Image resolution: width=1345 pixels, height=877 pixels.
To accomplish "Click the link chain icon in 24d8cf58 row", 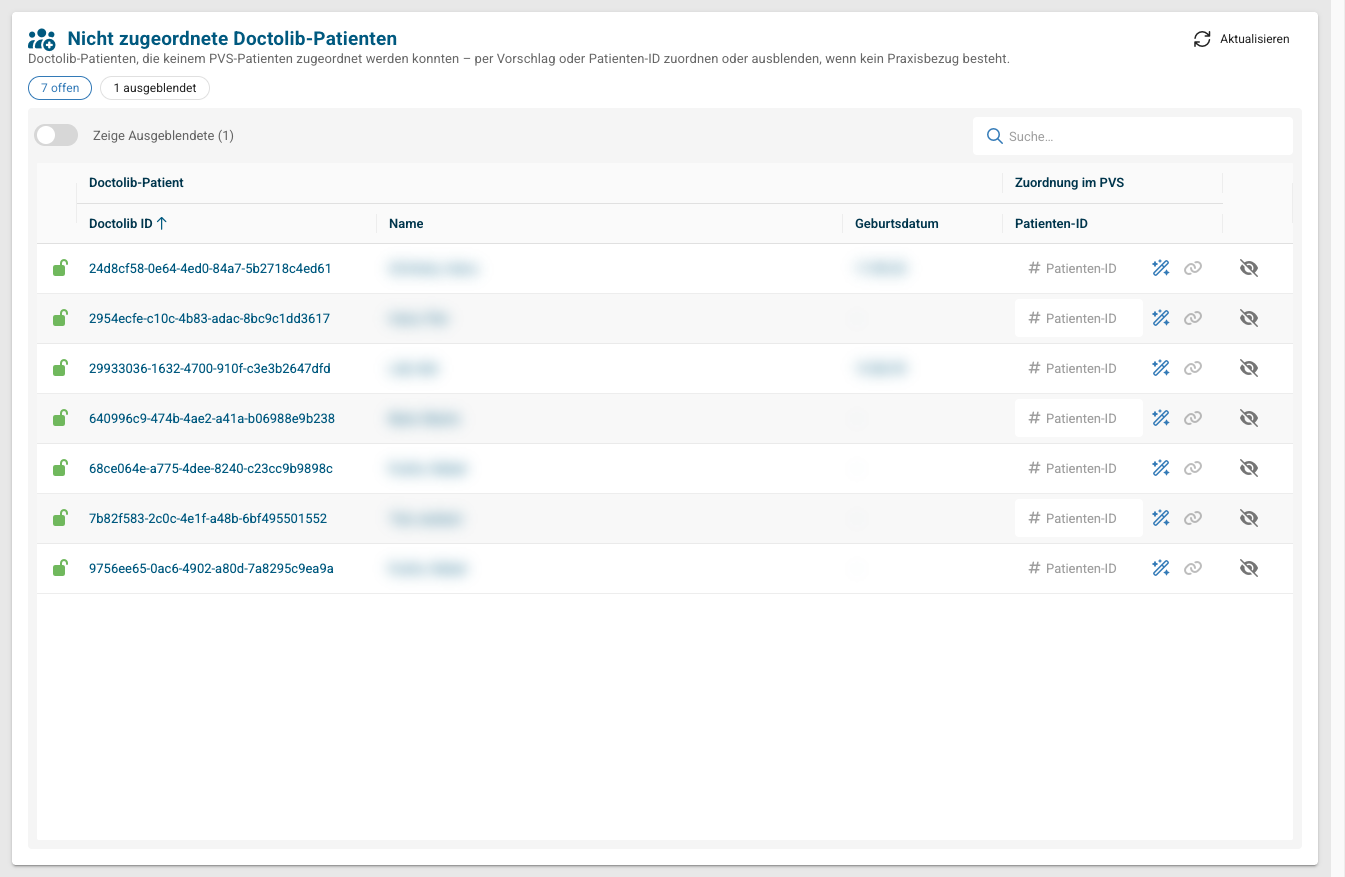I will click(x=1193, y=268).
